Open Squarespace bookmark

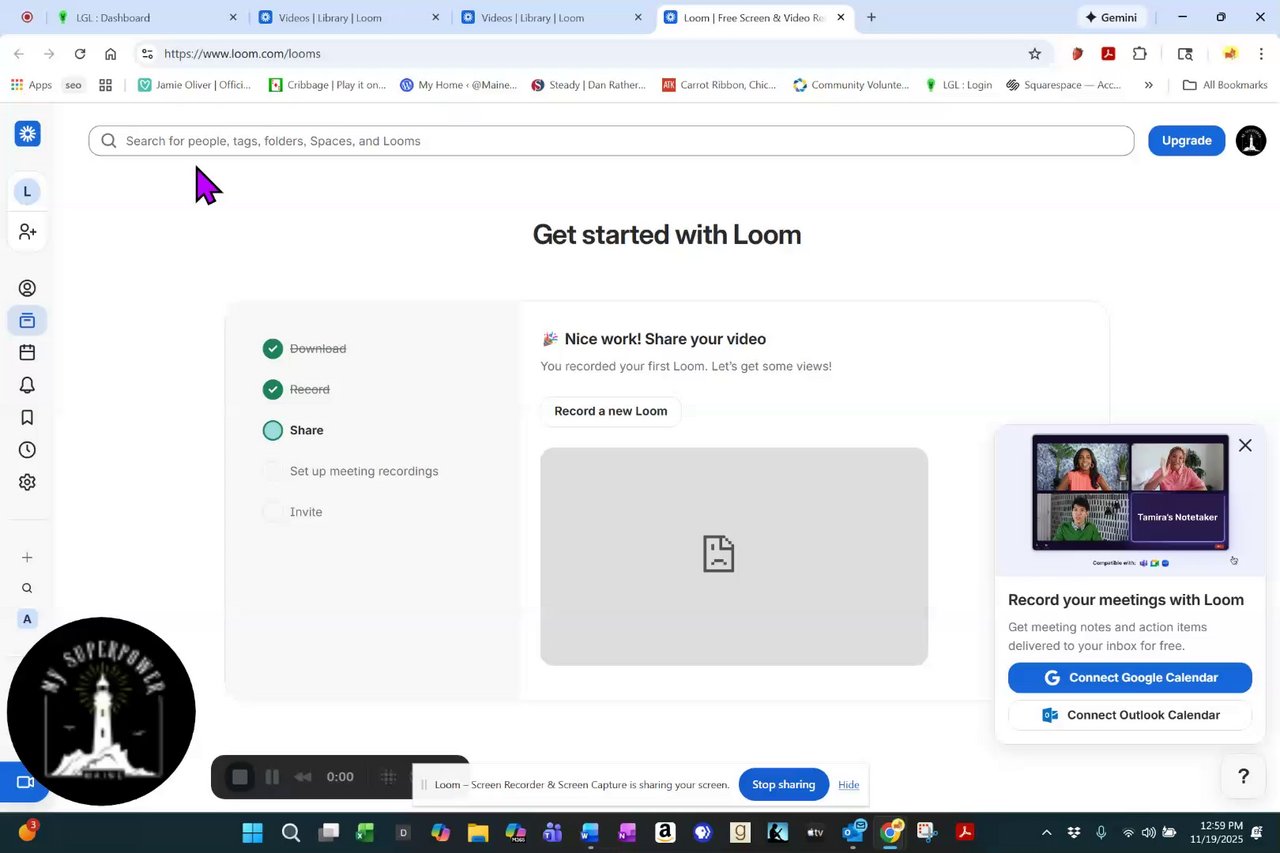(1064, 85)
